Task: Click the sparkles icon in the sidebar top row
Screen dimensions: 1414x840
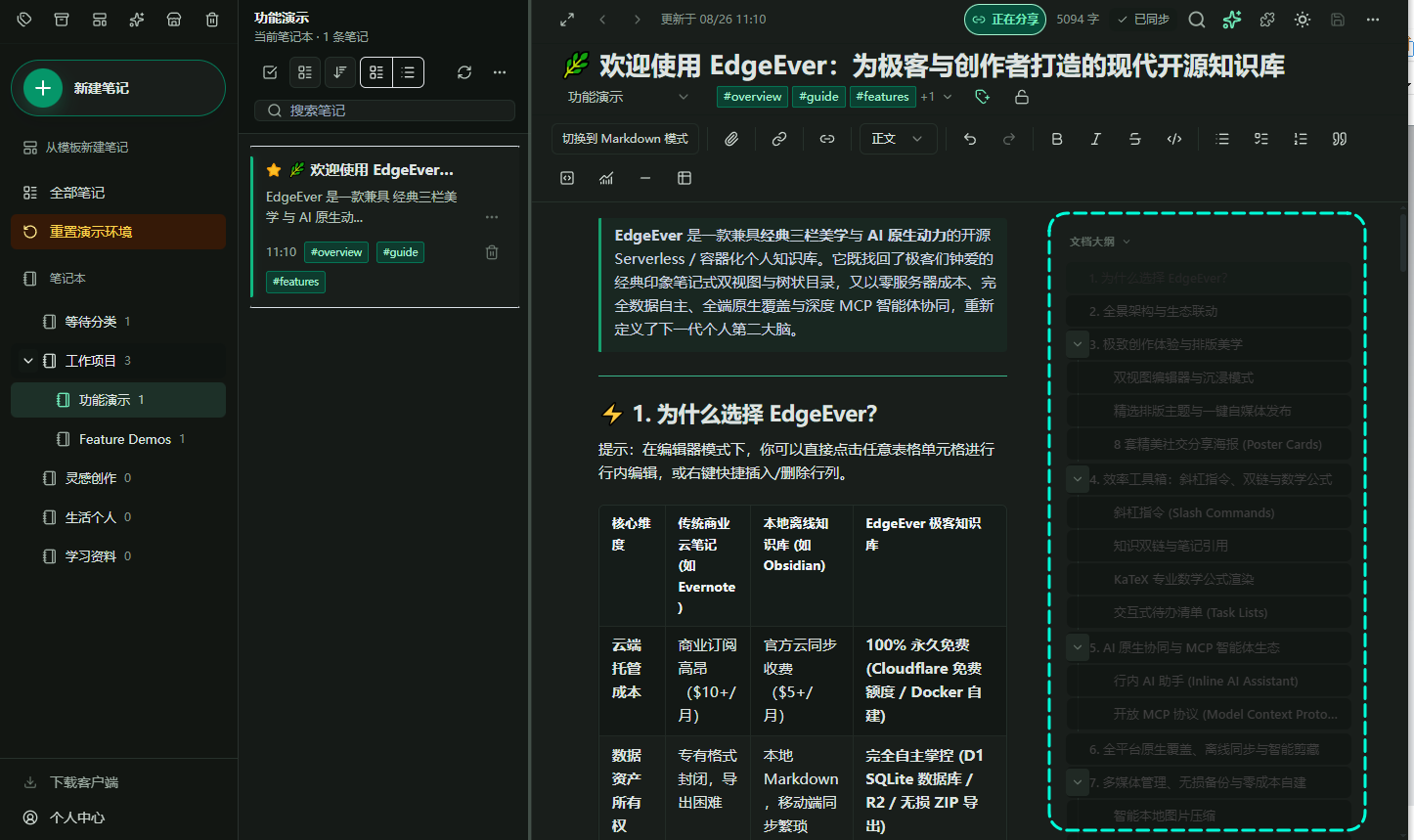Action: pyautogui.click(x=137, y=20)
